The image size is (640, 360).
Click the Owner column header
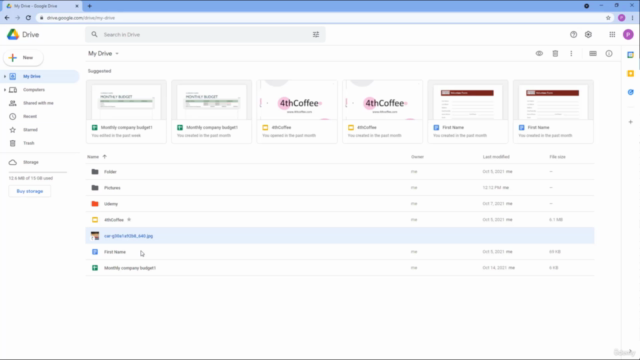417,157
